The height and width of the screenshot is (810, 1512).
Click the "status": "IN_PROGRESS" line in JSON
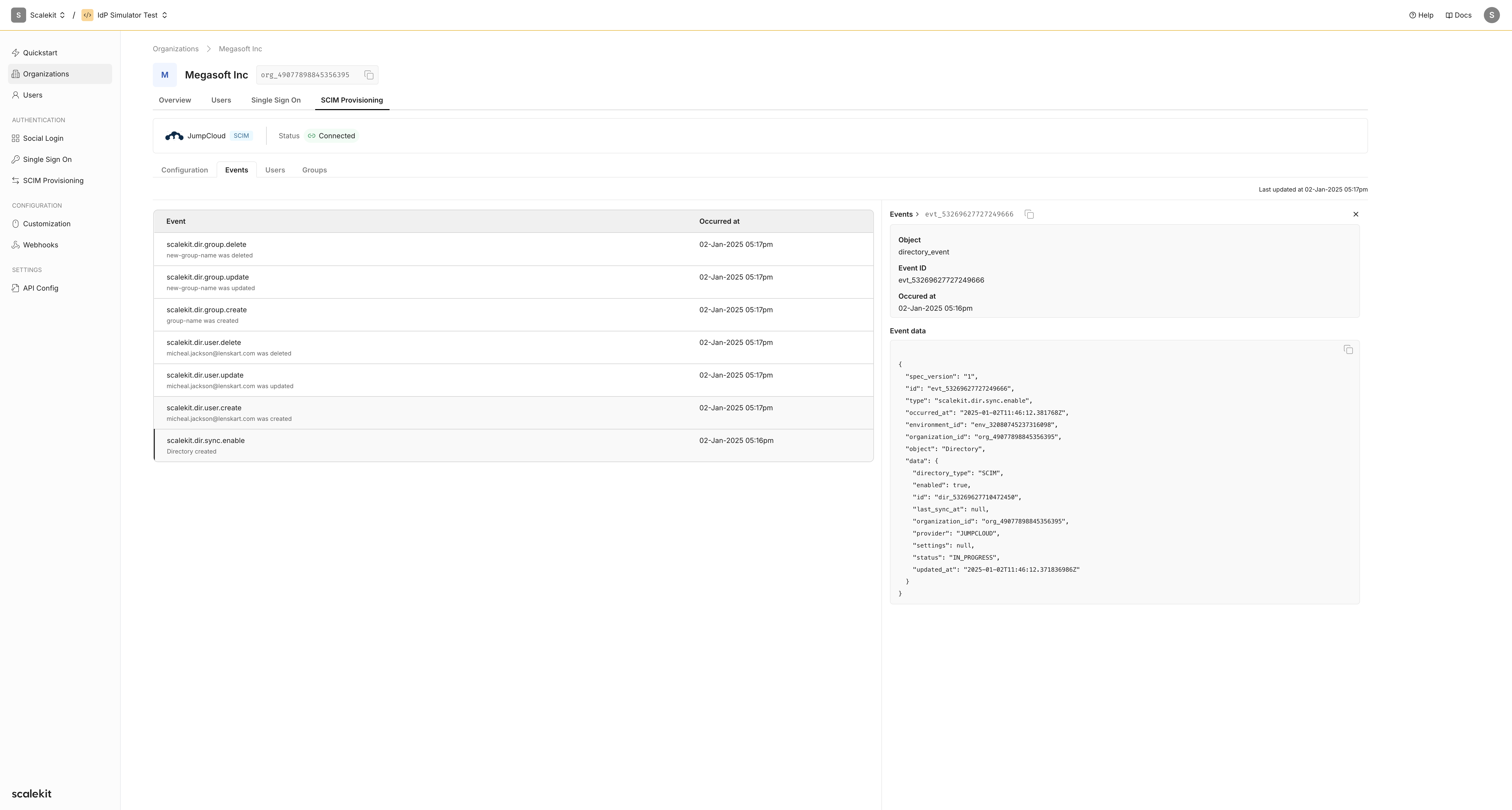click(x=956, y=558)
